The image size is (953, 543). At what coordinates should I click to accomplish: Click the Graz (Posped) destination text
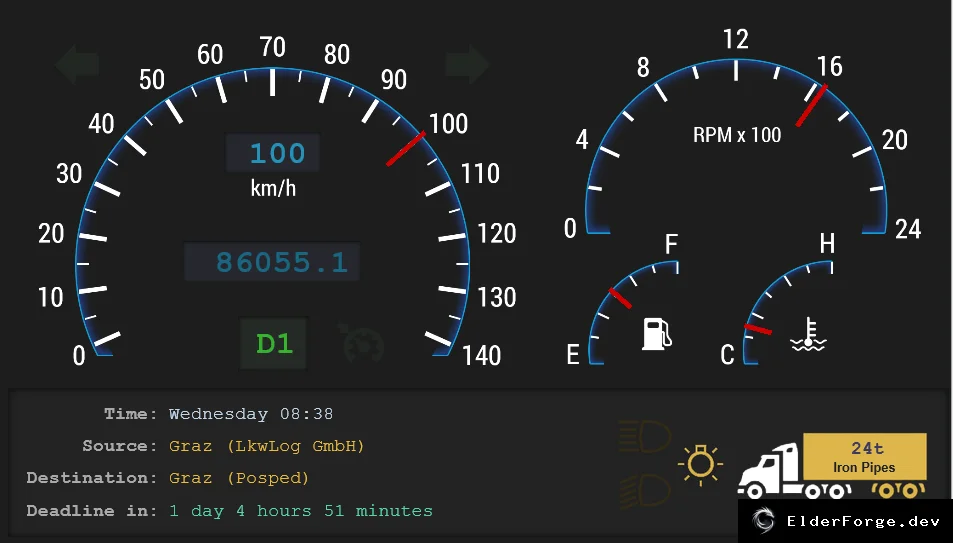[239, 478]
